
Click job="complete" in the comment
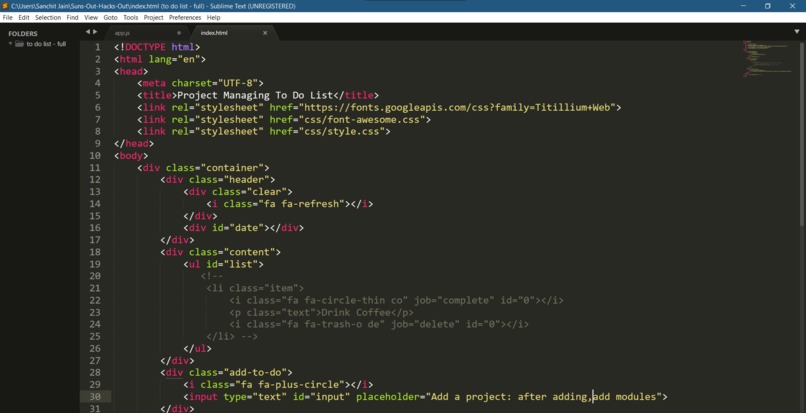(454, 300)
